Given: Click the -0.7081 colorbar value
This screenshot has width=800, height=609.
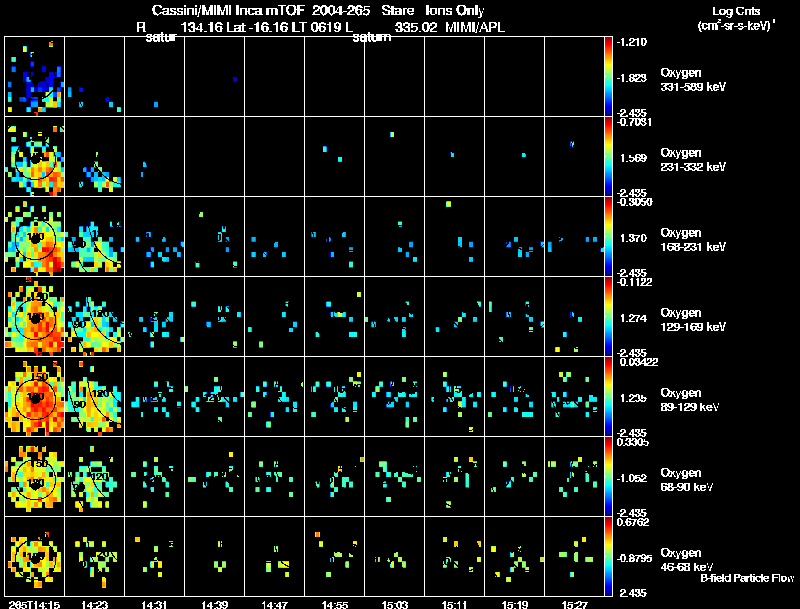Looking at the screenshot, I should tap(635, 122).
